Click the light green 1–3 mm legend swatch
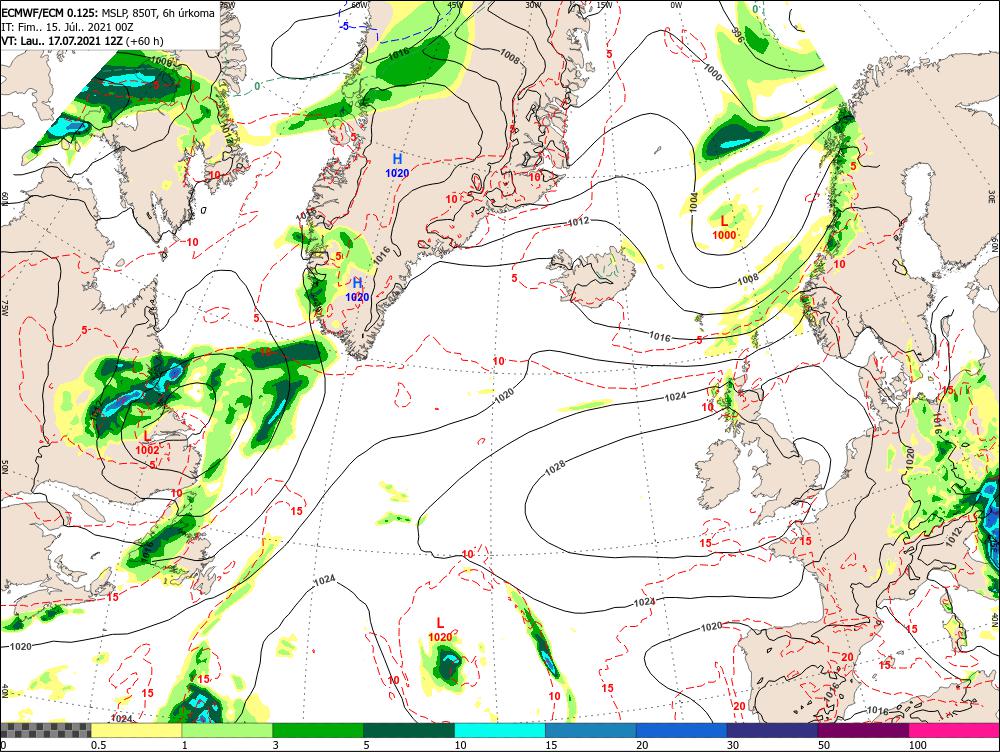 point(227,730)
